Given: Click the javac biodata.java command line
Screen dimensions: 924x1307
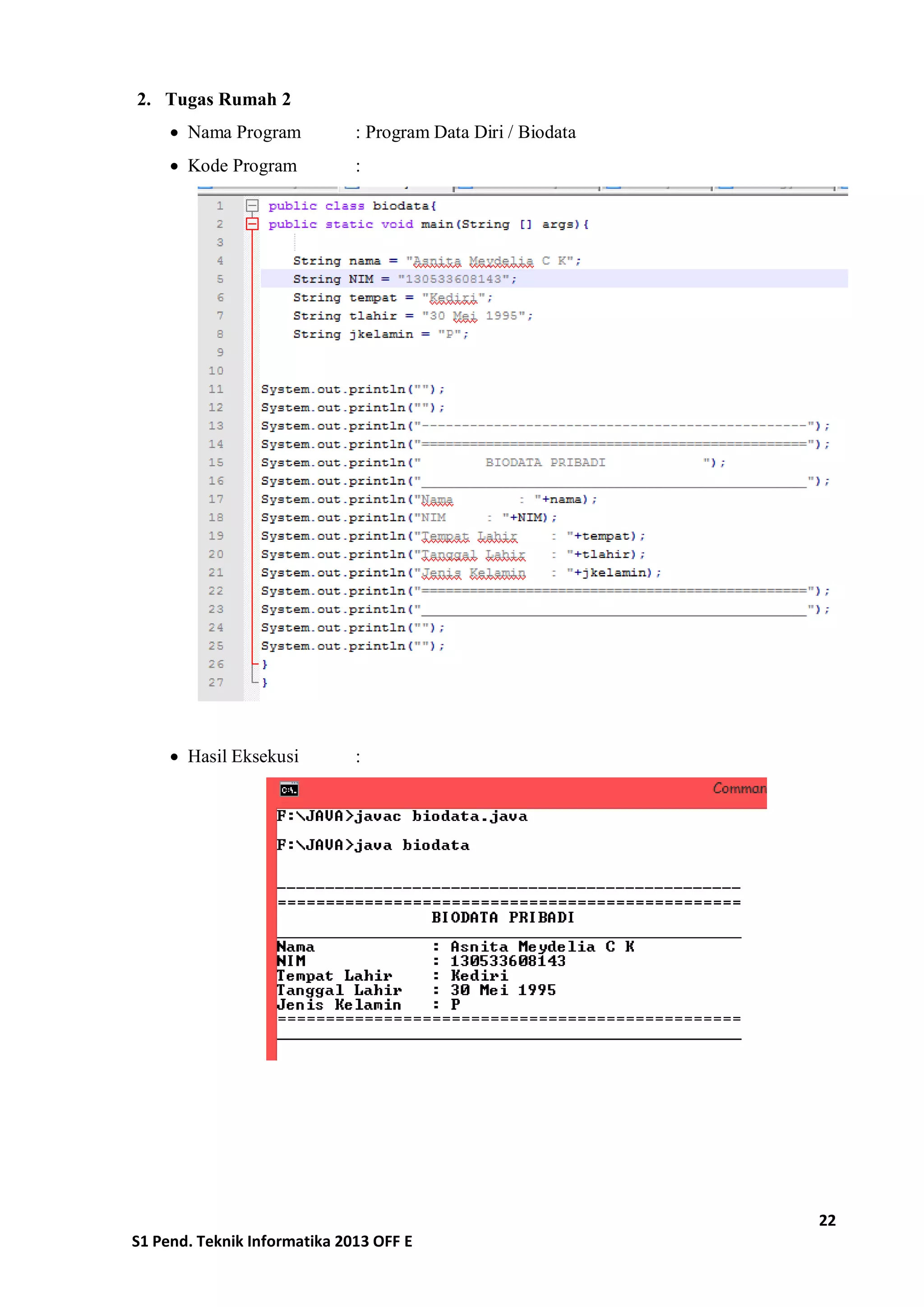Looking at the screenshot, I should (402, 816).
